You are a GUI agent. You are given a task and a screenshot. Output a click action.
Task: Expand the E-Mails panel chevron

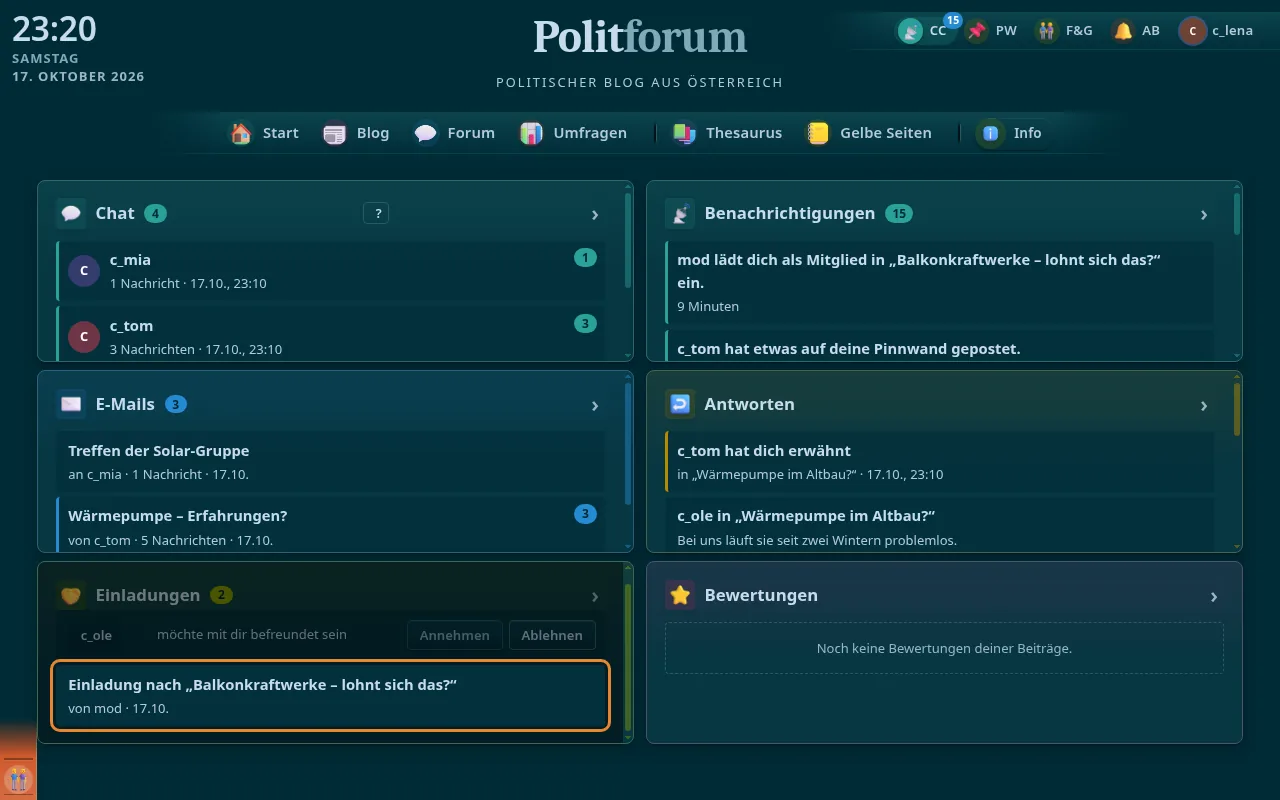pyautogui.click(x=595, y=406)
